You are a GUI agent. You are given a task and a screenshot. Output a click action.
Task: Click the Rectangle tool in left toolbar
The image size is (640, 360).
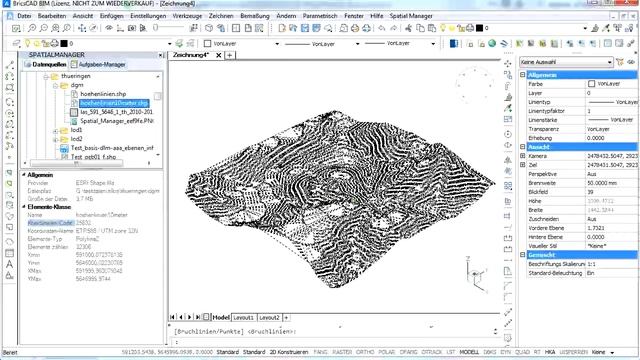(x=9, y=87)
